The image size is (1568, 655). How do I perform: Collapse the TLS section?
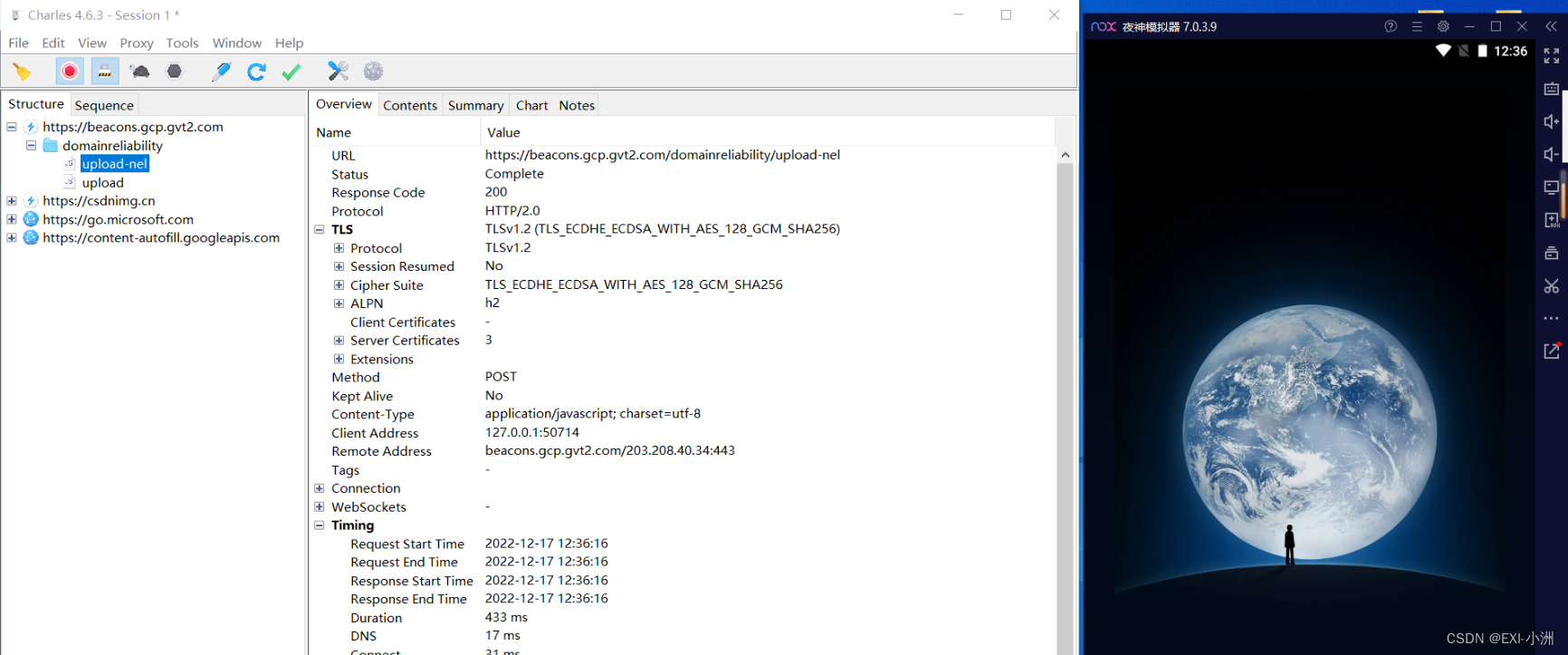tap(320, 229)
